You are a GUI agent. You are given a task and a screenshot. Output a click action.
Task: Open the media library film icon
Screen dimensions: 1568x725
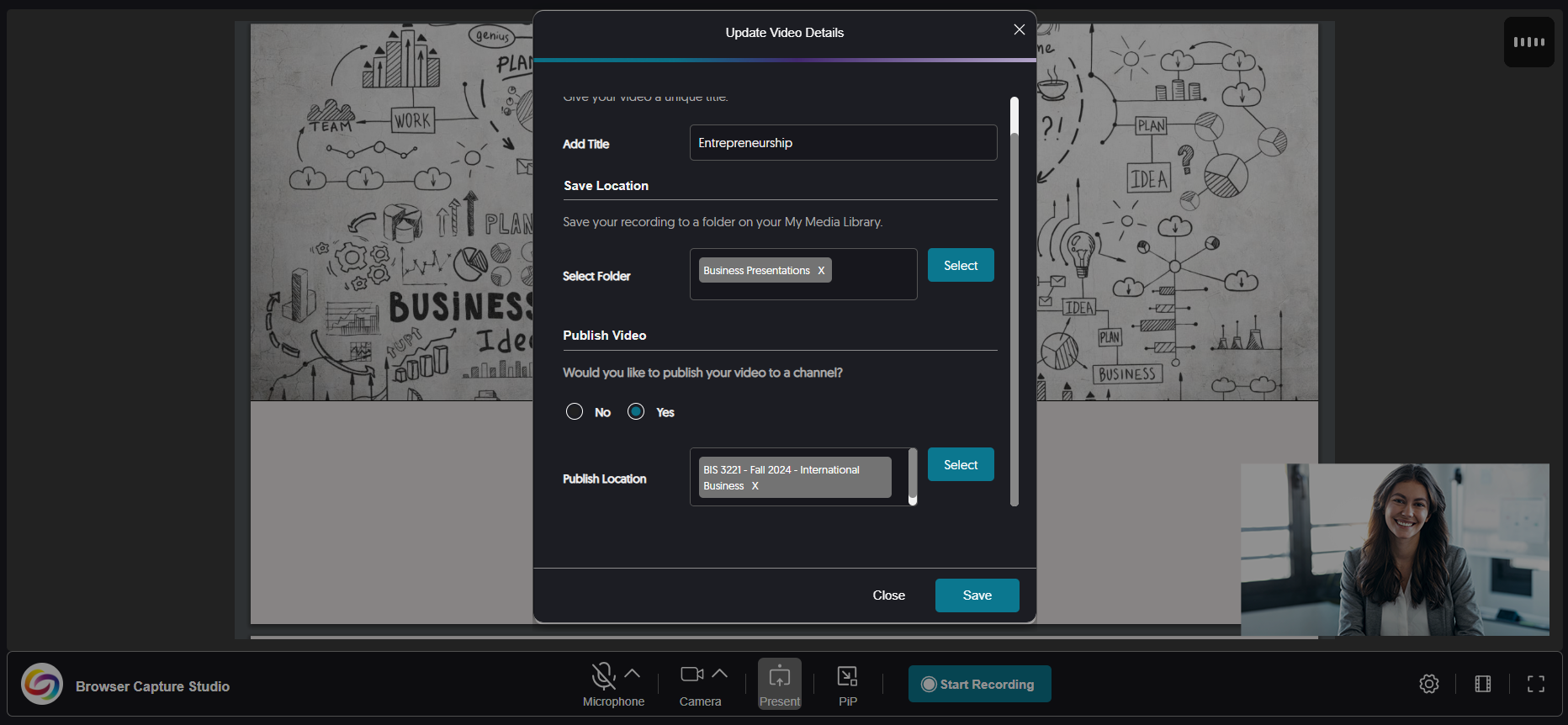click(1483, 684)
